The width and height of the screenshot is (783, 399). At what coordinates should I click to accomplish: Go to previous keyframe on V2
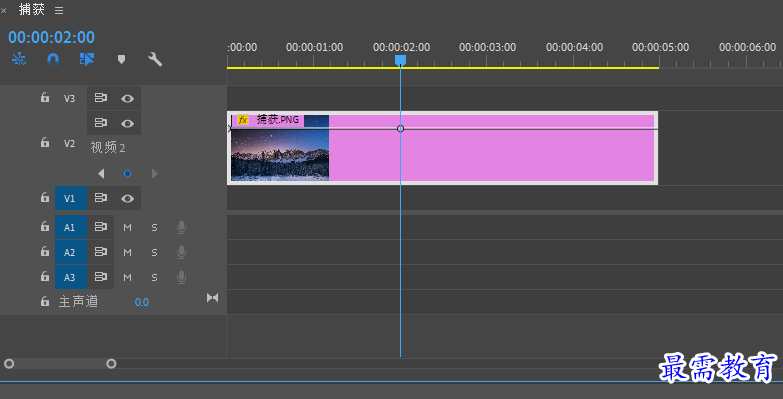[x=101, y=174]
